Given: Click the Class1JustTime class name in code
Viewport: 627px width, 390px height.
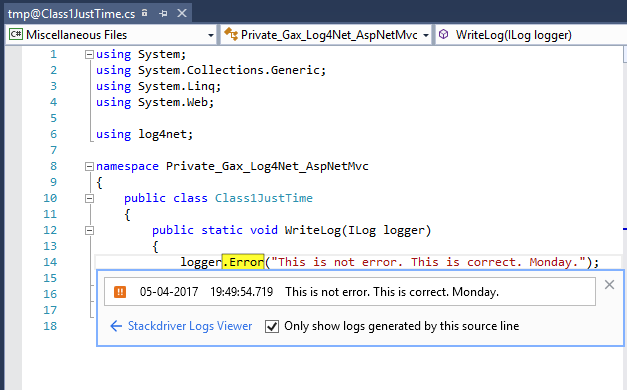Looking at the screenshot, I should tap(264, 198).
